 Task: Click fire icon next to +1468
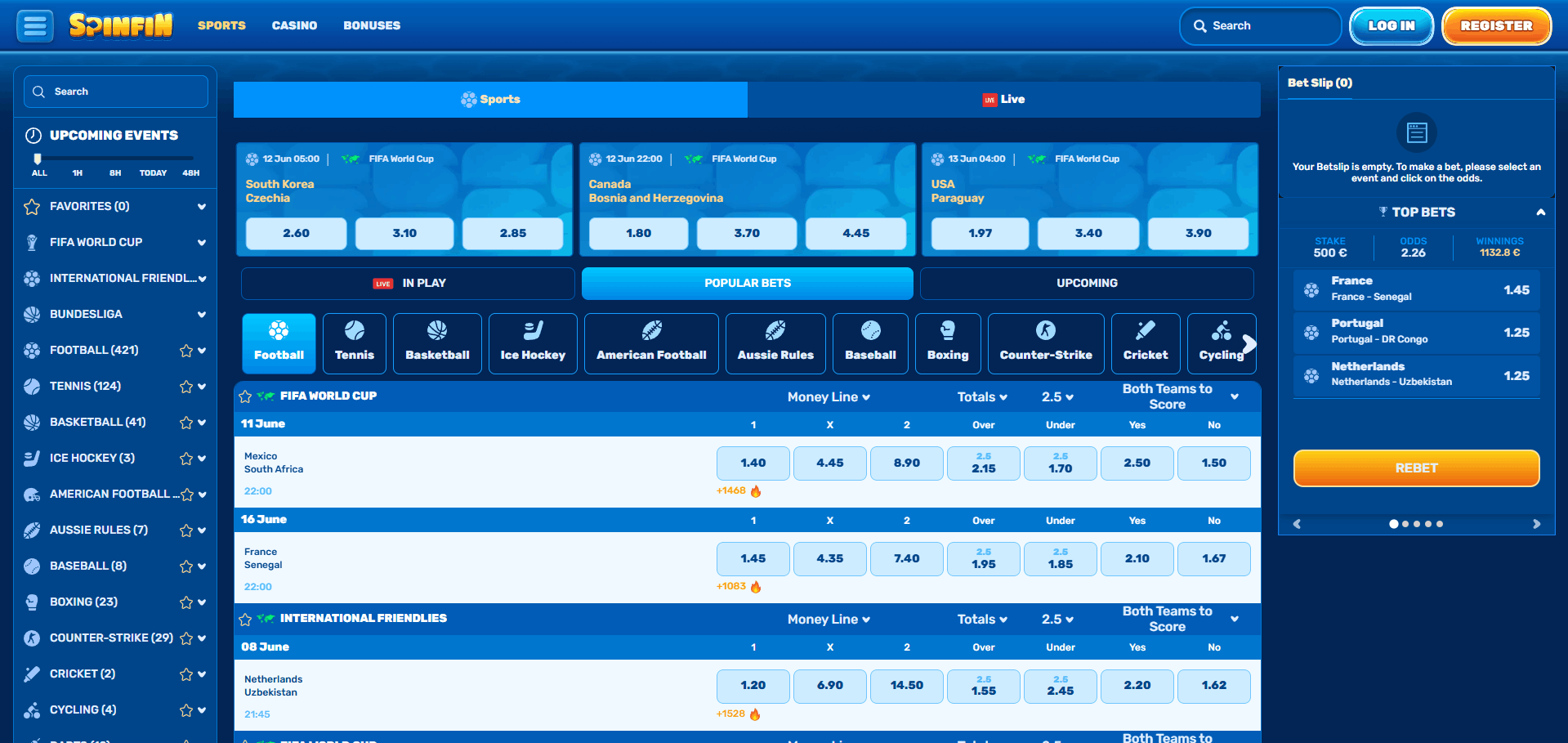(756, 491)
